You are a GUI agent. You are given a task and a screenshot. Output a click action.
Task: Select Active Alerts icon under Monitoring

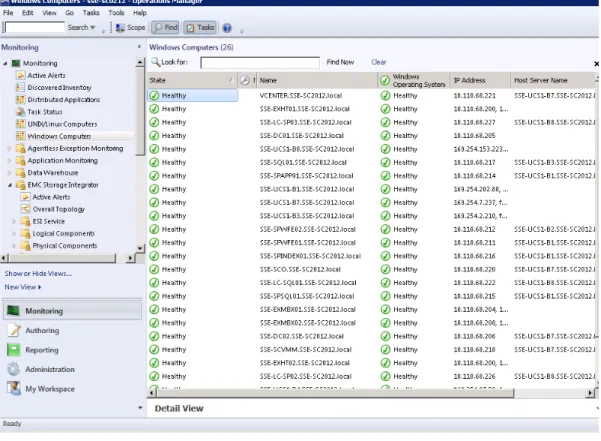[x=20, y=75]
